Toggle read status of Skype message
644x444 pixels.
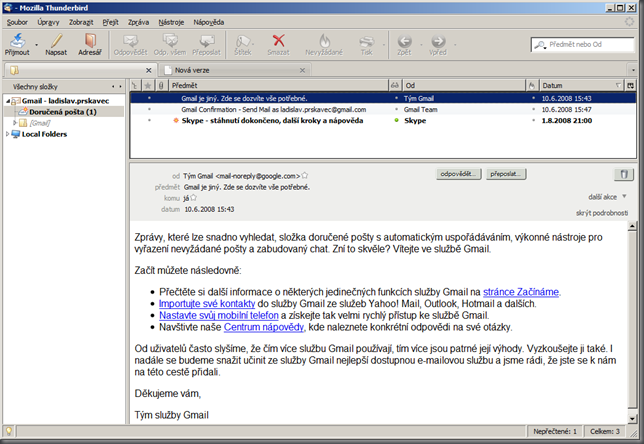click(x=396, y=120)
